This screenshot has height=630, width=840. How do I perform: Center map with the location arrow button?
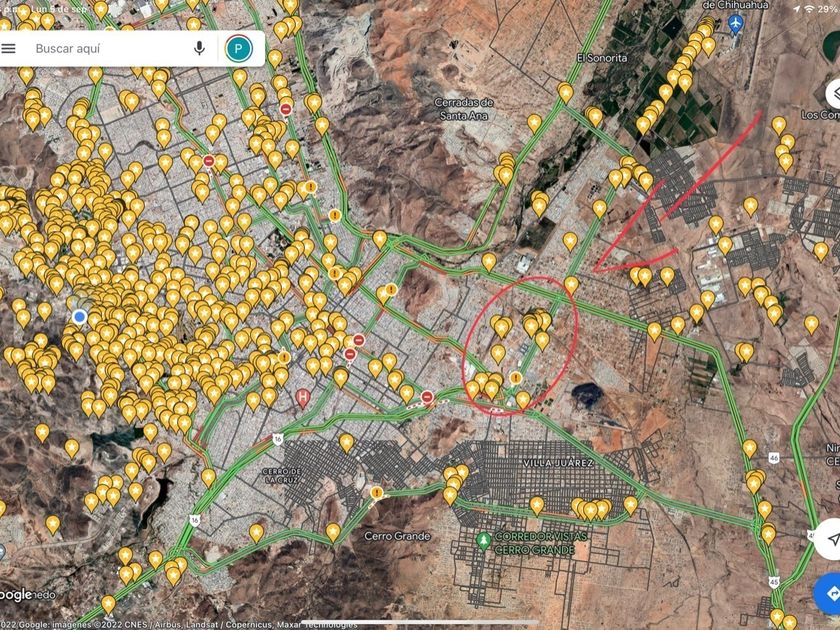click(828, 539)
